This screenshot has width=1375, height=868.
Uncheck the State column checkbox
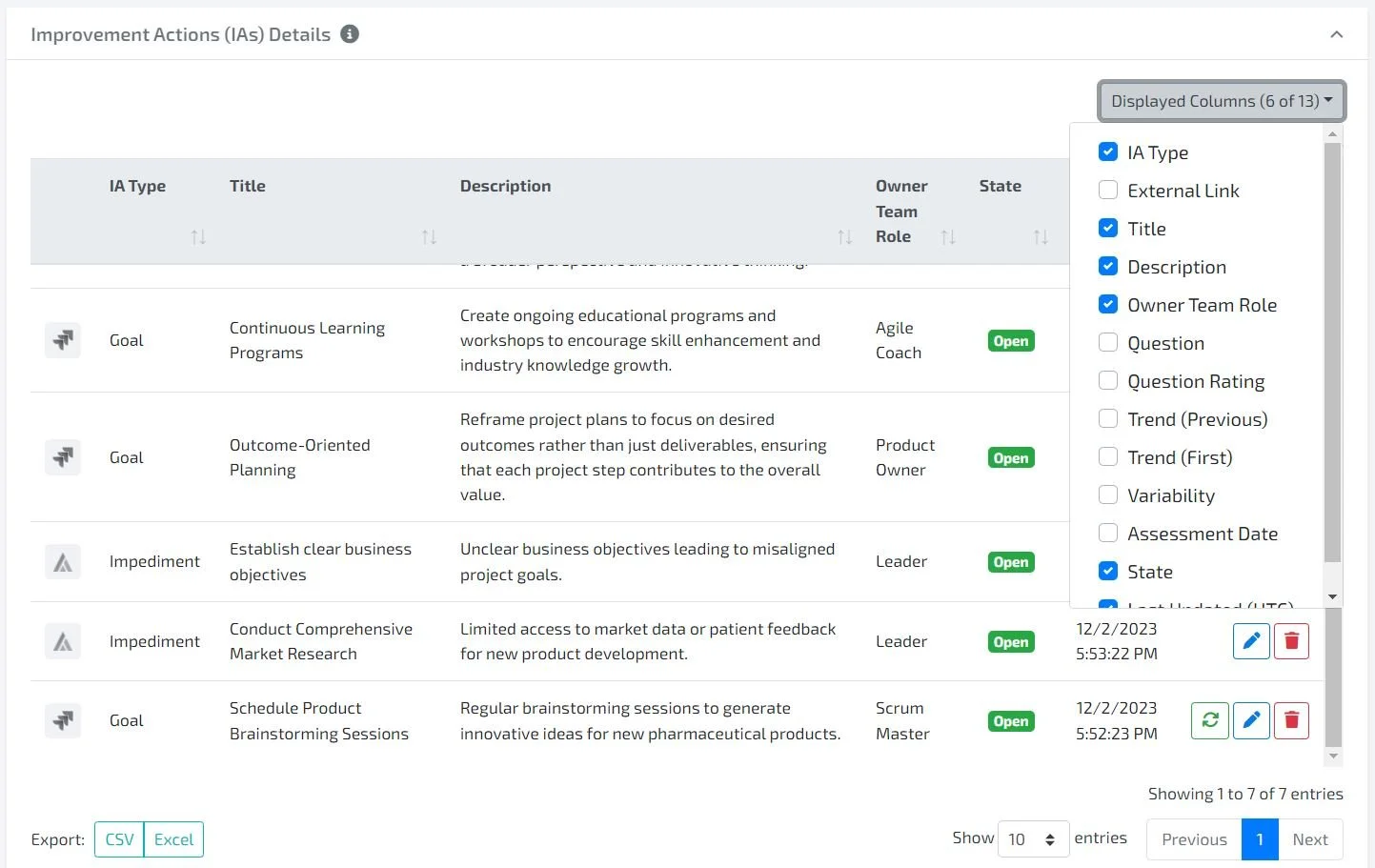click(x=1108, y=571)
